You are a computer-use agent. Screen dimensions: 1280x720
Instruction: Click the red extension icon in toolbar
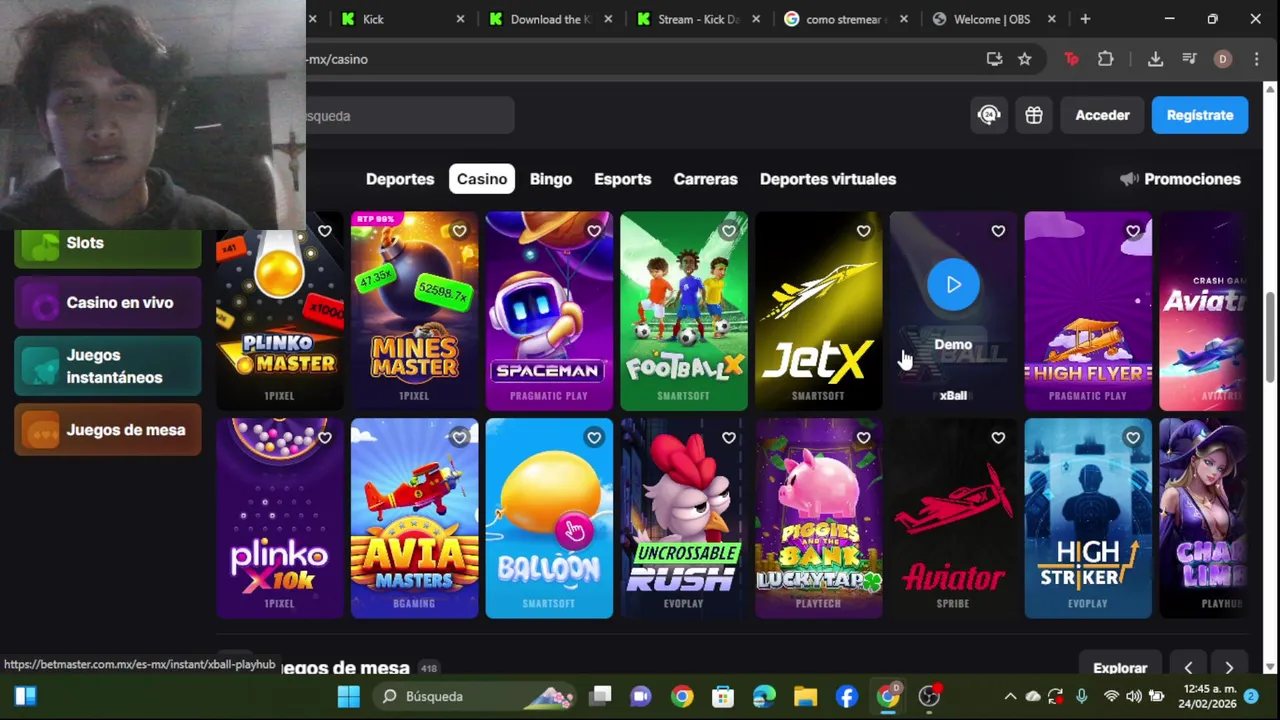(1071, 59)
